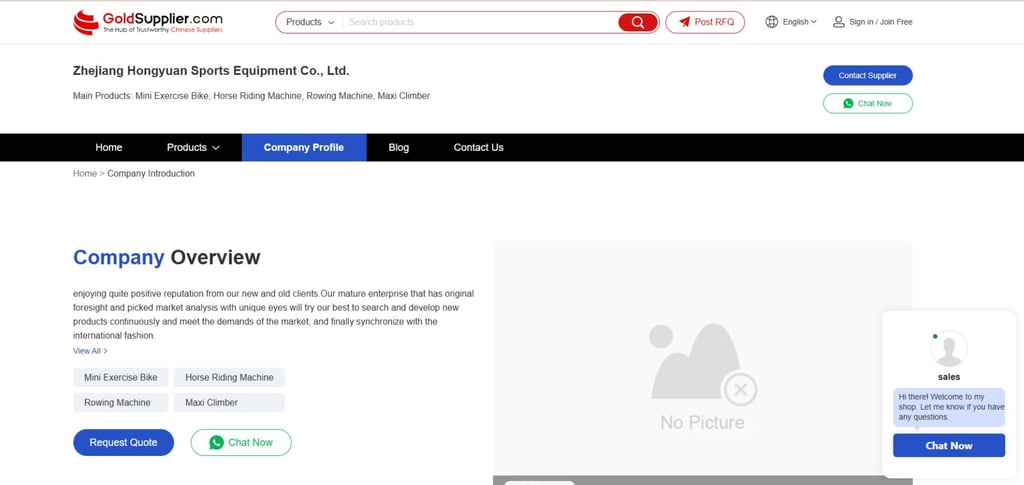
Task: Click the No Picture placeholder image
Action: [702, 375]
